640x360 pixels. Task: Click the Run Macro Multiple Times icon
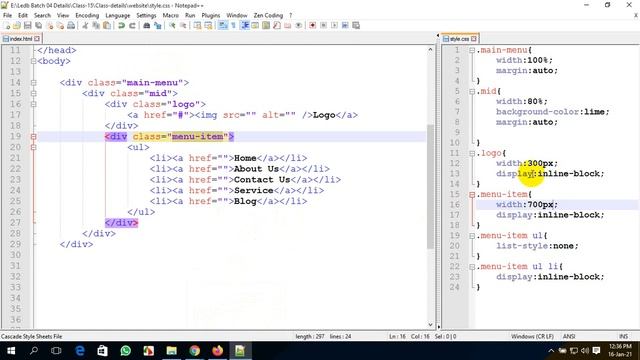[345, 25]
